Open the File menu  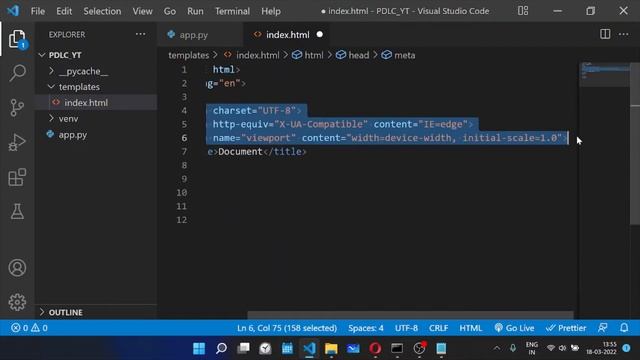click(x=38, y=11)
